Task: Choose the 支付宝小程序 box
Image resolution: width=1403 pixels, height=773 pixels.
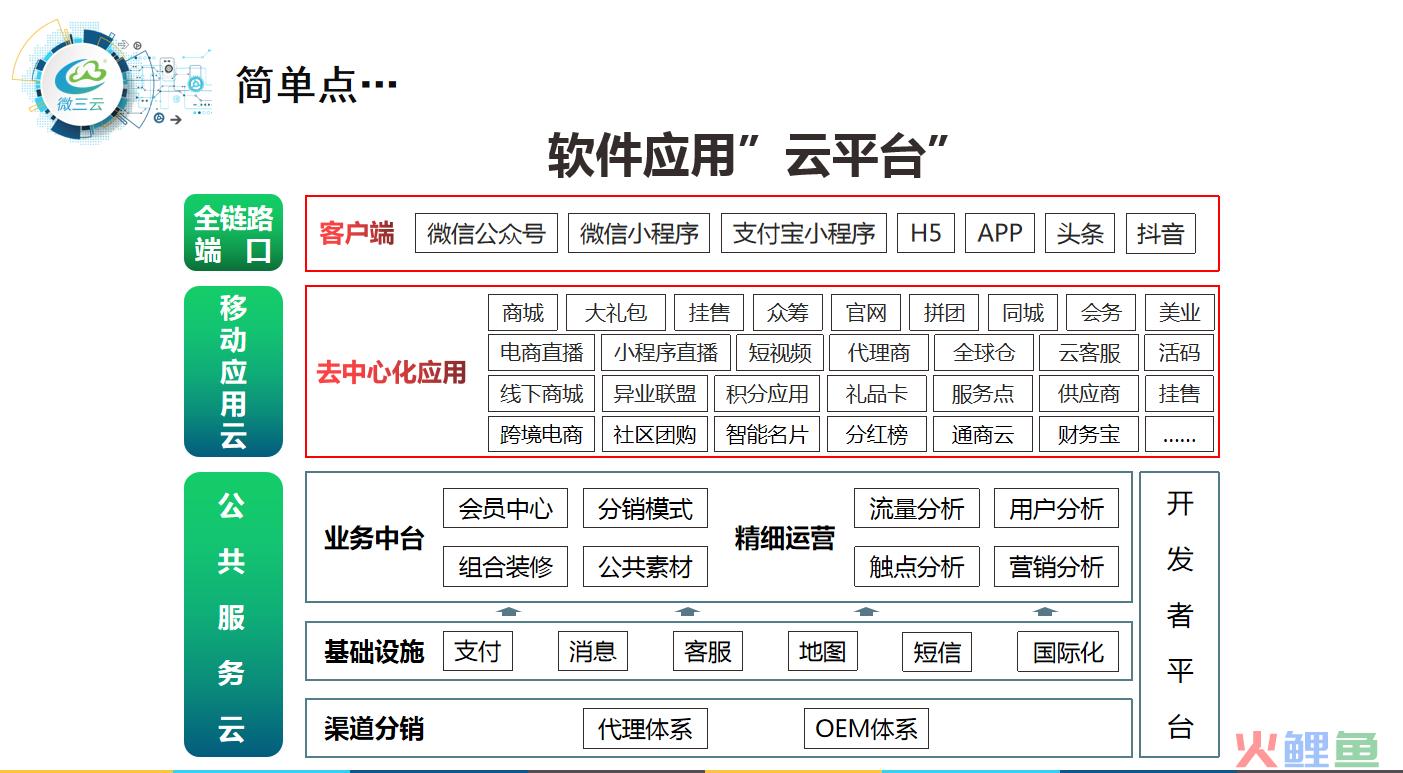Action: coord(804,233)
